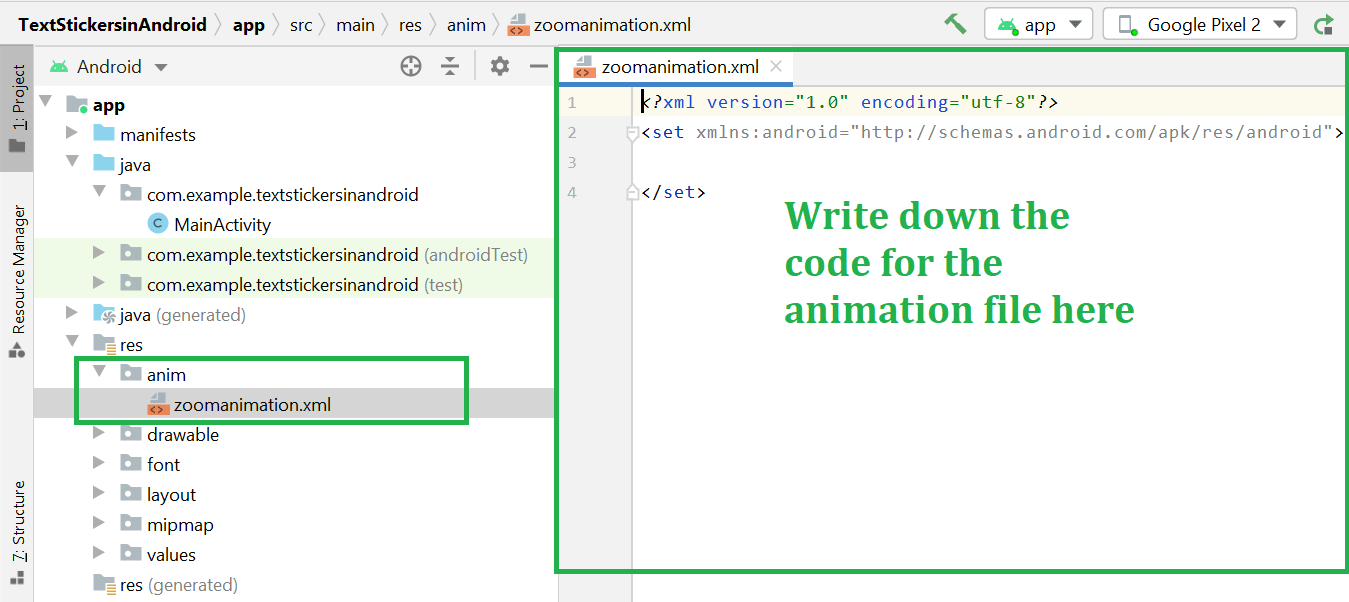Toggle the 1: Project side tab
Viewport: 1349px width, 602px height.
click(x=17, y=108)
